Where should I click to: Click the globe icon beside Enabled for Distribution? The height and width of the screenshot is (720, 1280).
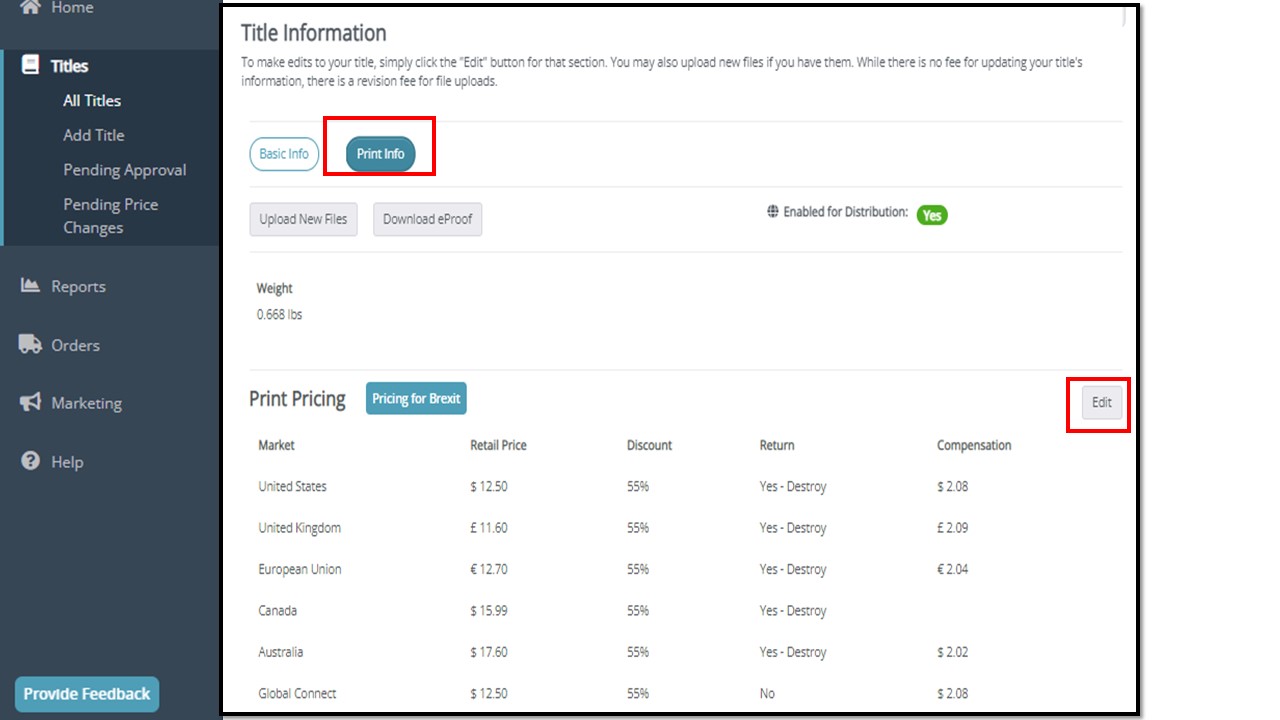pos(773,212)
